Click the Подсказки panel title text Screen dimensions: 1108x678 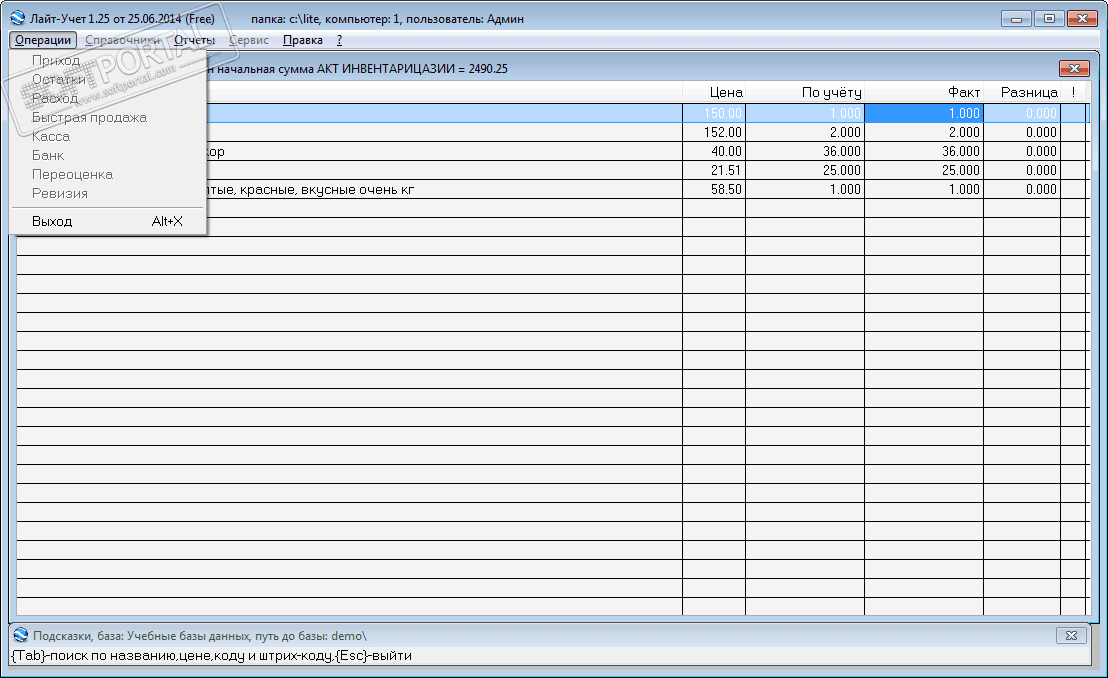[x=200, y=636]
